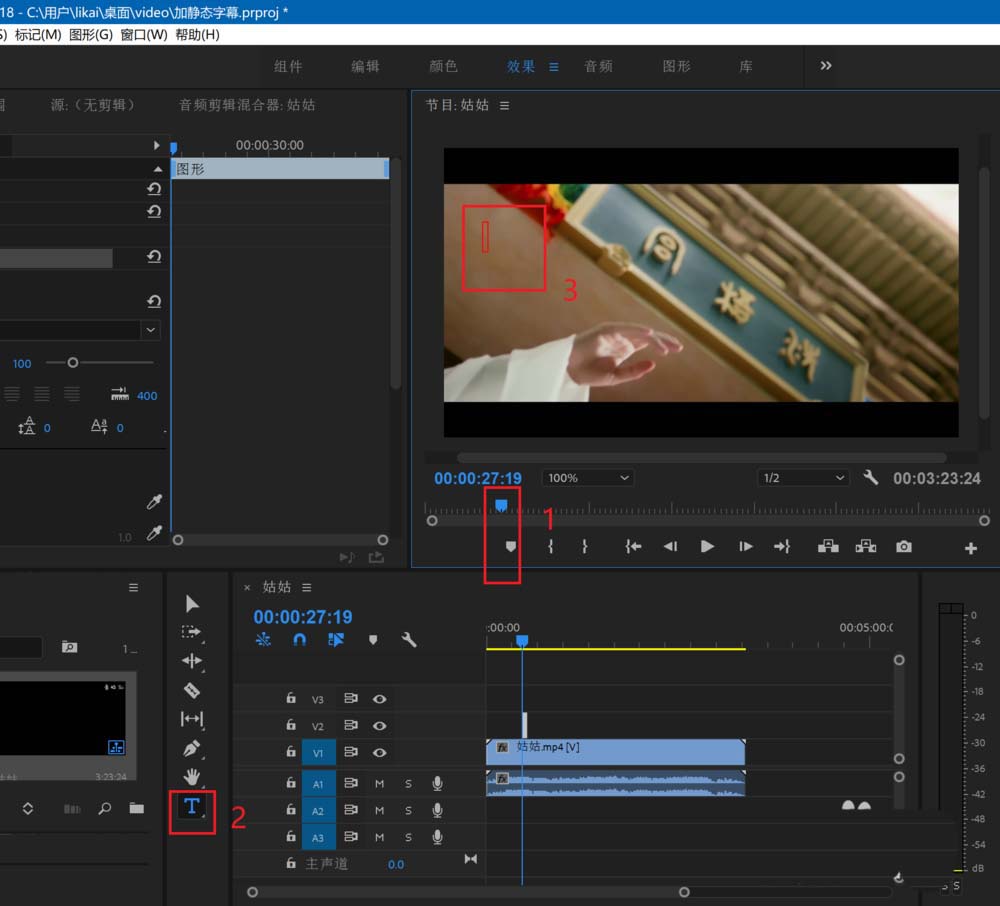Mute audio track A1
This screenshot has height=906, width=1000.
coord(379,783)
